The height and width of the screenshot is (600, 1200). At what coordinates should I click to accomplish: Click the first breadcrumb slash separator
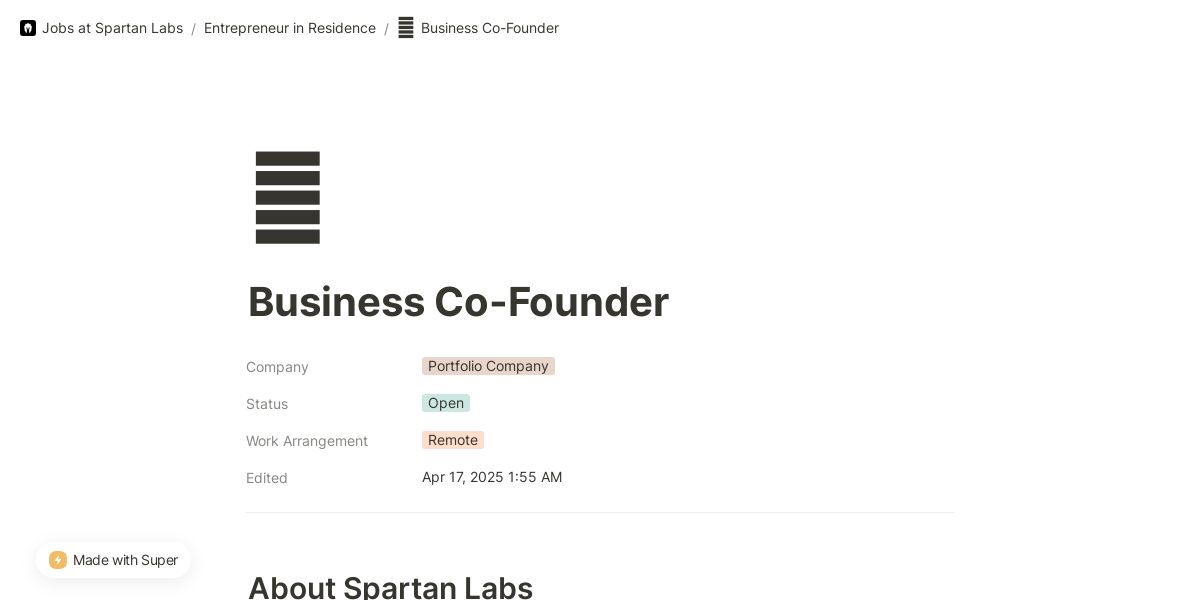click(193, 29)
